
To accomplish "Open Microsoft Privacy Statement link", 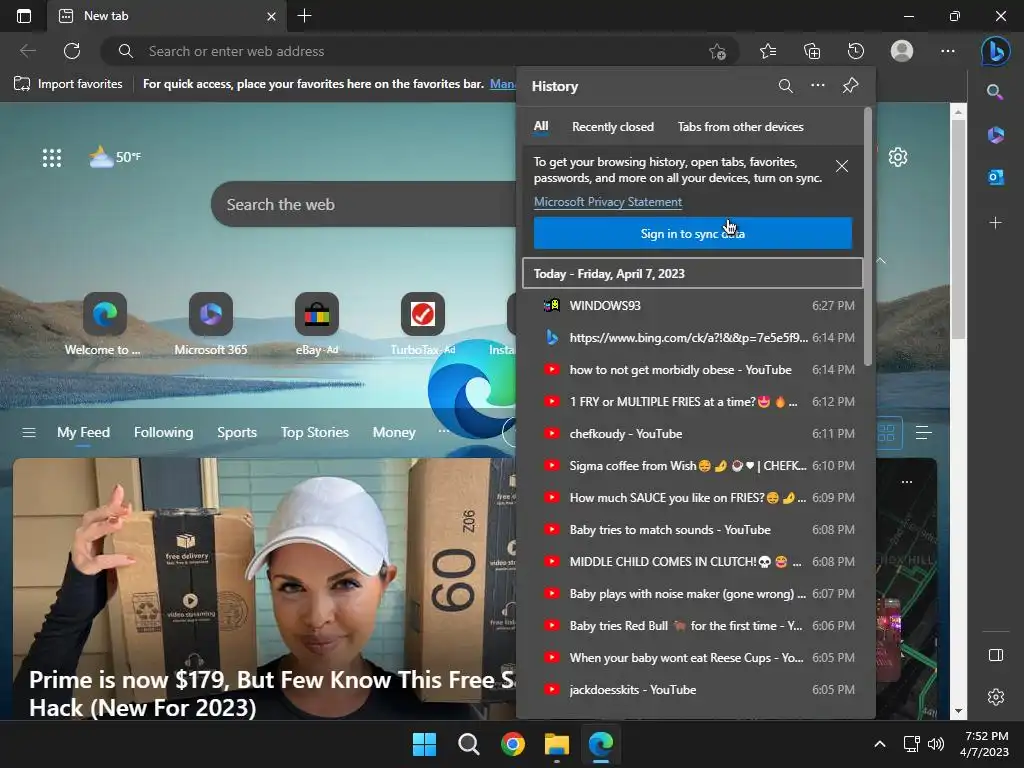I will coord(607,202).
